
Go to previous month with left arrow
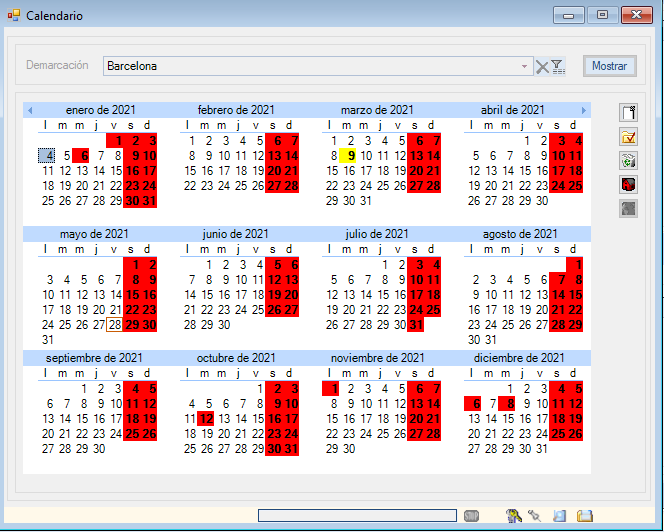(30, 110)
